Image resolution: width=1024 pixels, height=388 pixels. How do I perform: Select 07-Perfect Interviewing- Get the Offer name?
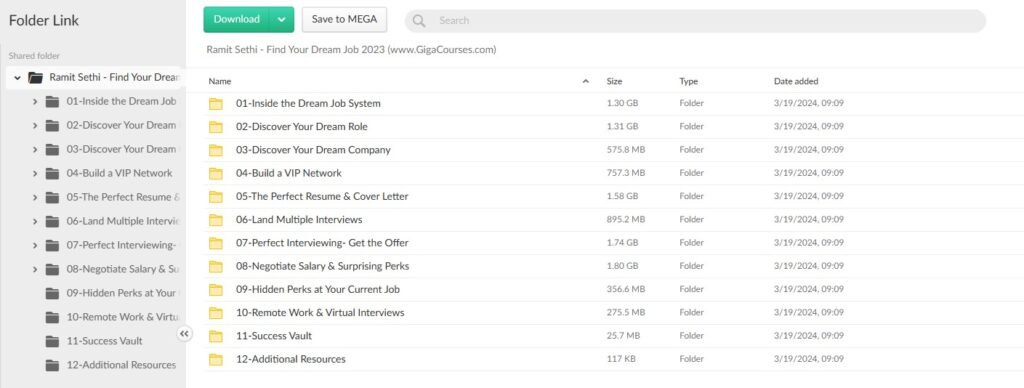(322, 243)
